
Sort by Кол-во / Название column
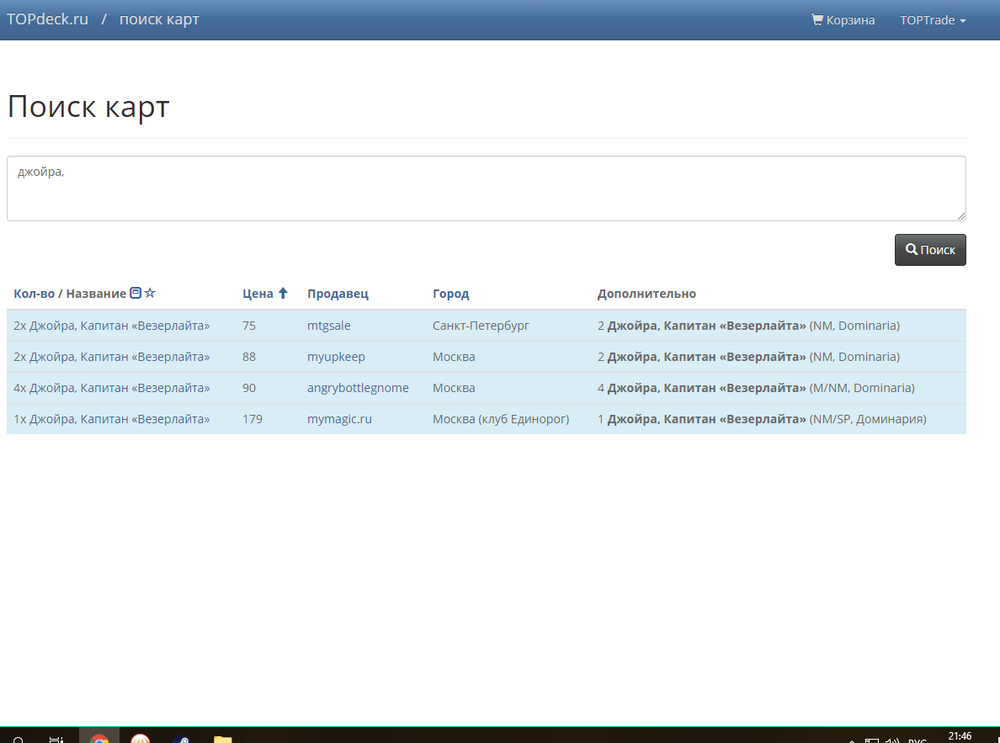pyautogui.click(x=69, y=294)
